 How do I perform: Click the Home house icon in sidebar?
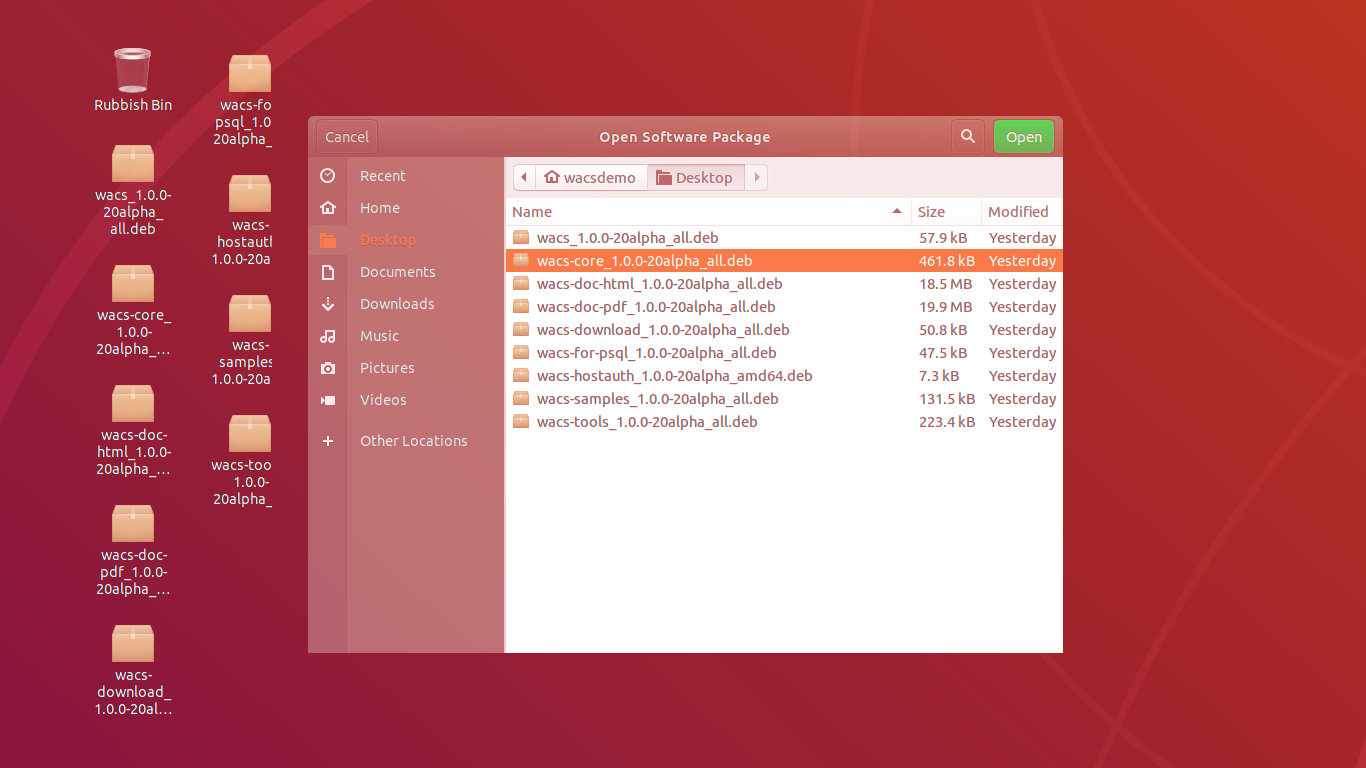[327, 208]
